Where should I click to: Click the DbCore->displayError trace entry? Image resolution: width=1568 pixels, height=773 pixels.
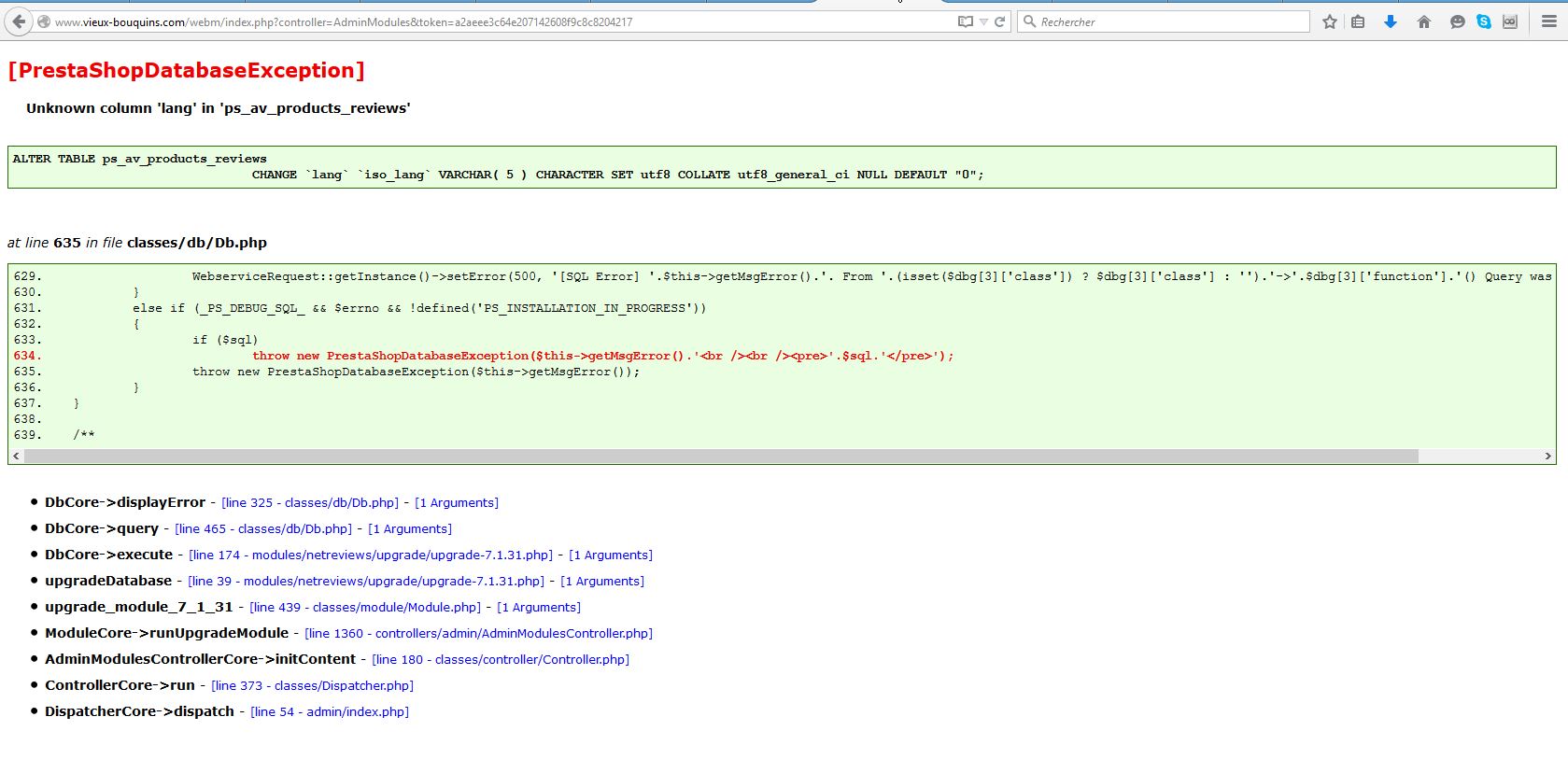coord(125,503)
